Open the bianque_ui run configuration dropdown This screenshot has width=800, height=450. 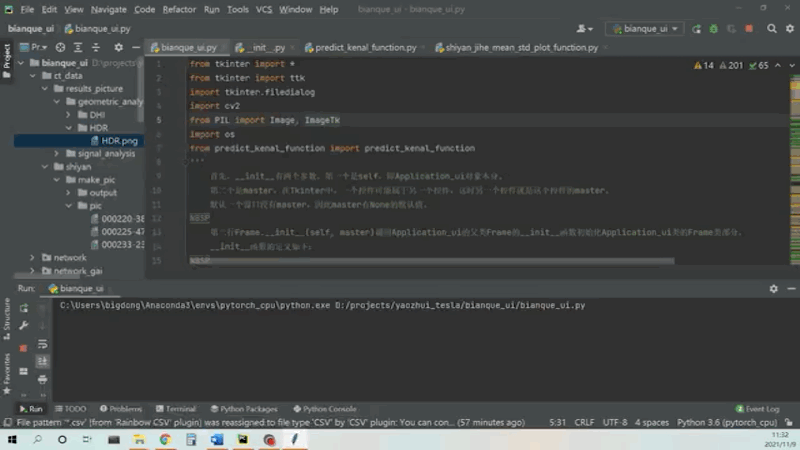pos(645,29)
